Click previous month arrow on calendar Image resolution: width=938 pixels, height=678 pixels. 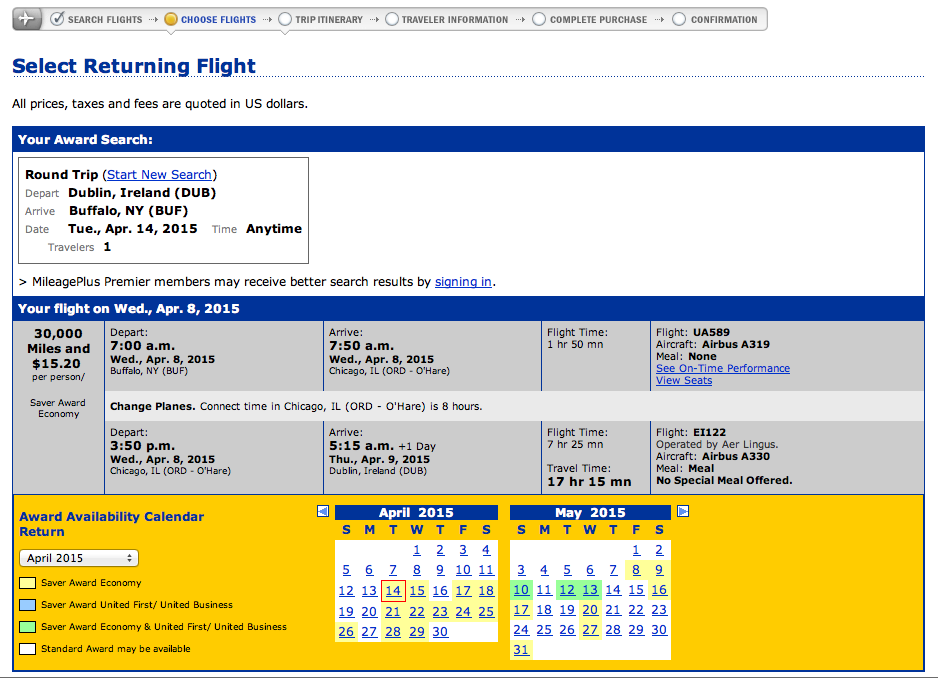pos(323,511)
